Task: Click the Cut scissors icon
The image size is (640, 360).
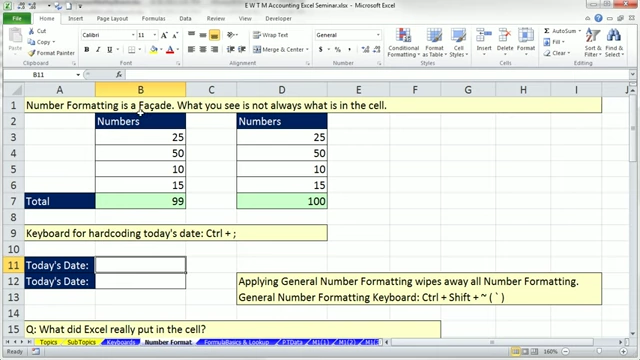Action: click(31, 31)
